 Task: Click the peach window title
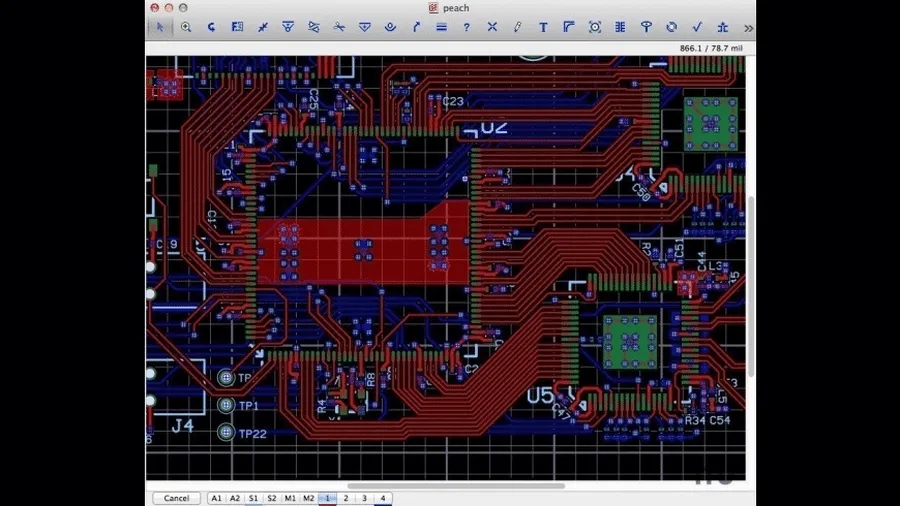[456, 8]
